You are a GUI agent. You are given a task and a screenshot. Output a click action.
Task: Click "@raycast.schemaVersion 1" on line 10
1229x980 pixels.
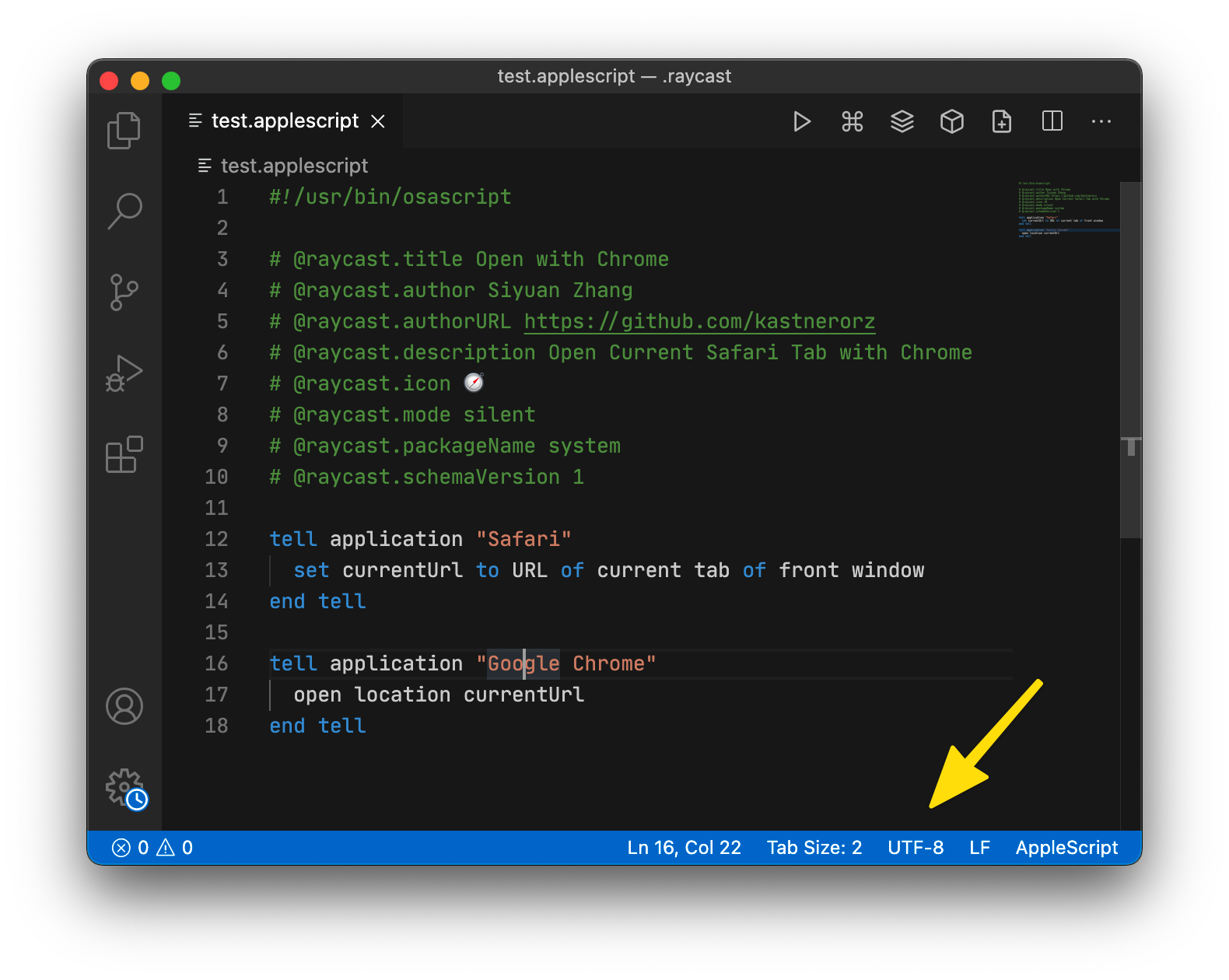(438, 477)
